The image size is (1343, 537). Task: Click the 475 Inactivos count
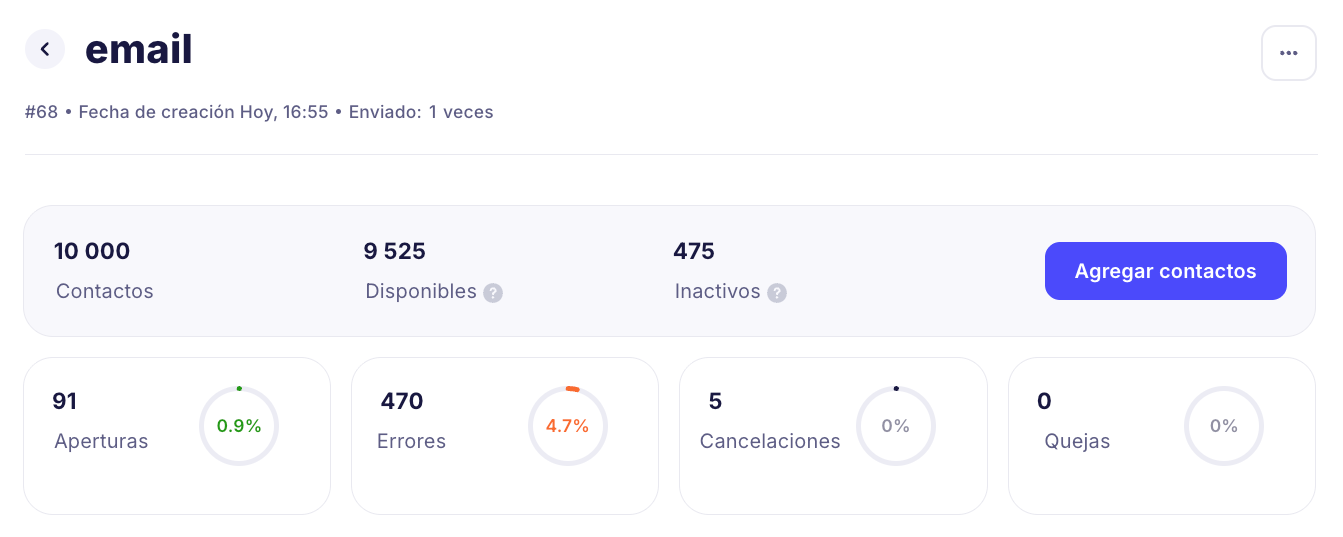tap(693, 251)
